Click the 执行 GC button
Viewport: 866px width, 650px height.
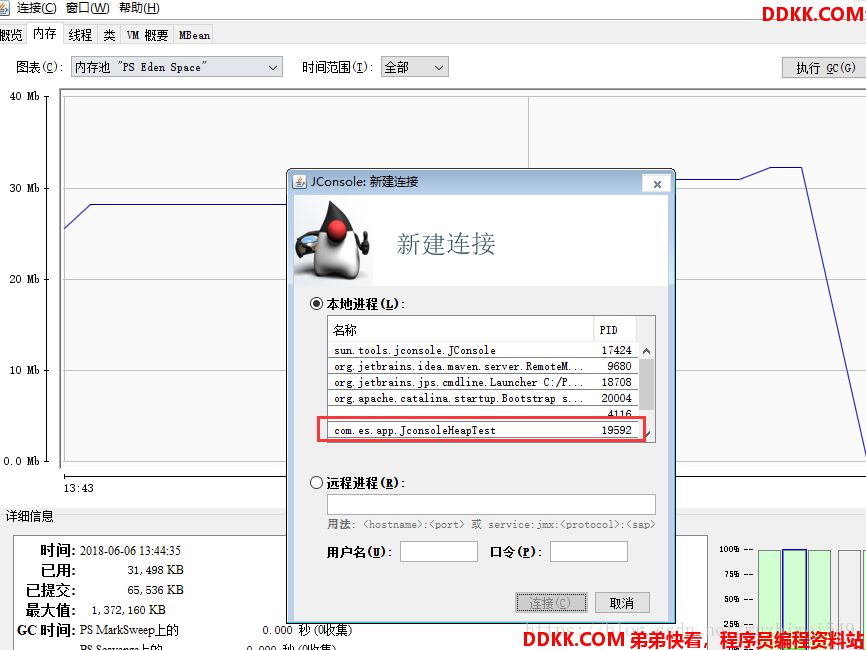(x=825, y=67)
